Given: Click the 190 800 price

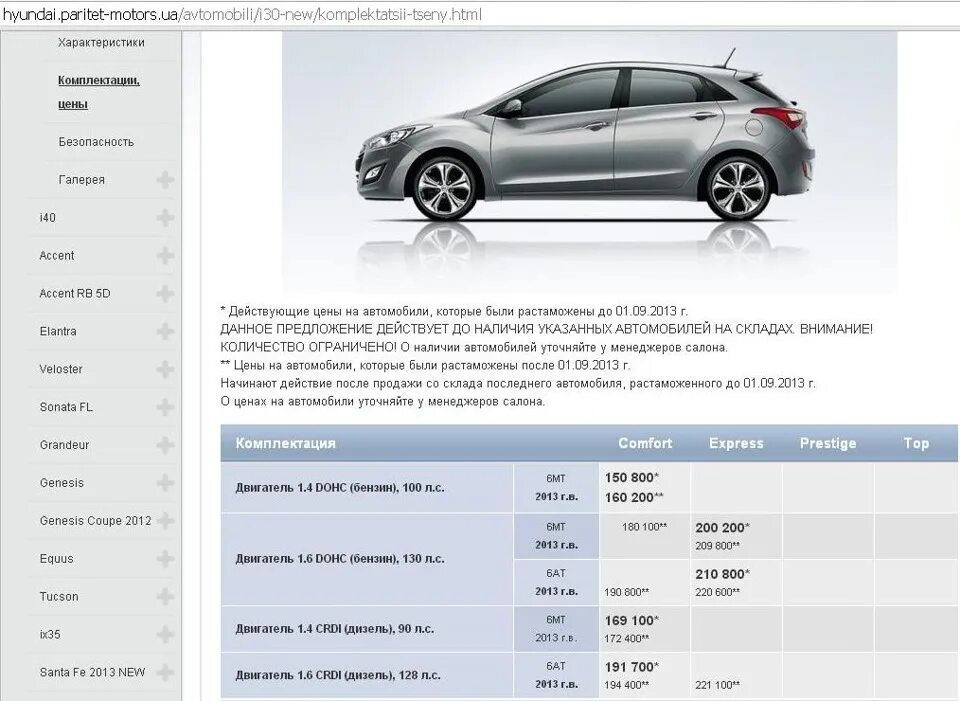Looking at the screenshot, I should point(627,592).
